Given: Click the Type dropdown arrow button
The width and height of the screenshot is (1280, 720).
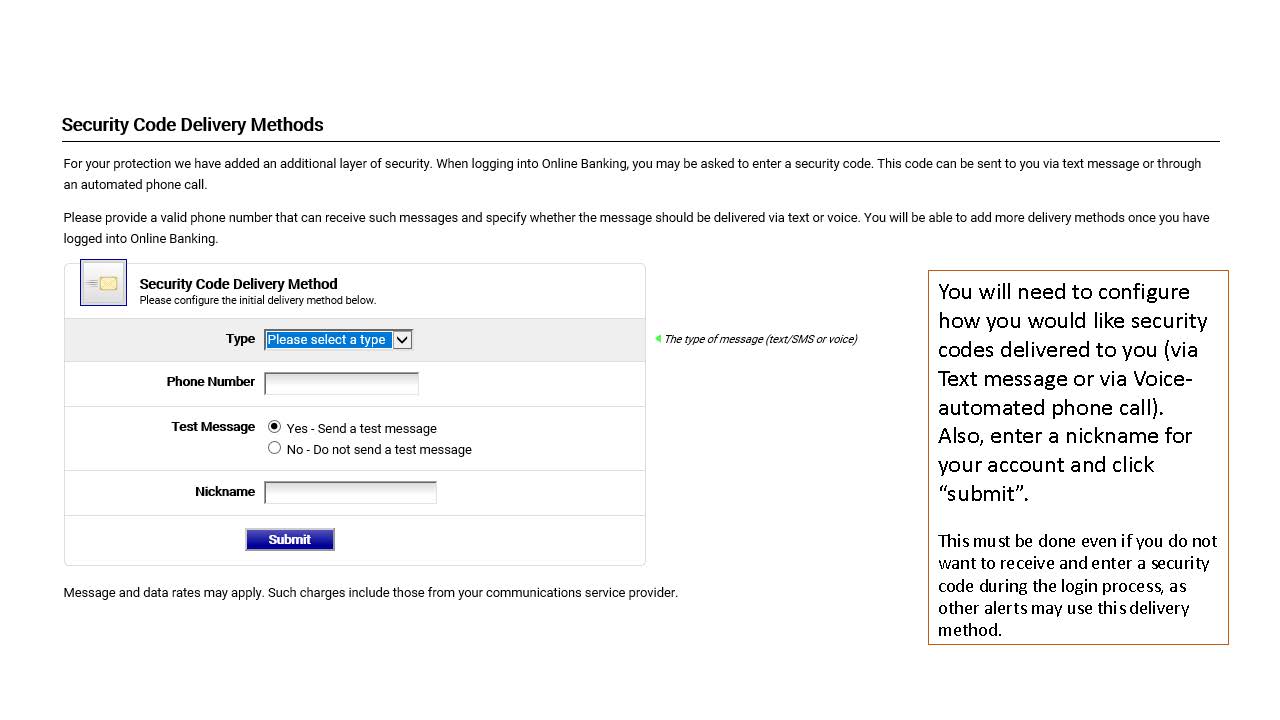Looking at the screenshot, I should click(402, 340).
